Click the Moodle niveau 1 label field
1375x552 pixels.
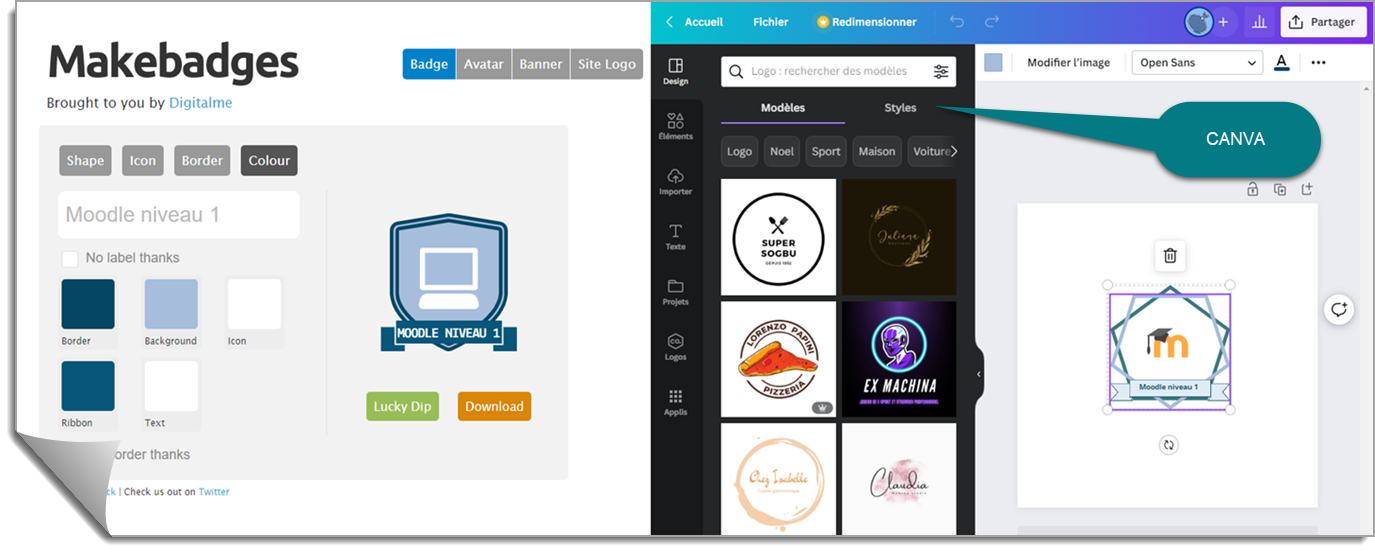pyautogui.click(x=178, y=215)
